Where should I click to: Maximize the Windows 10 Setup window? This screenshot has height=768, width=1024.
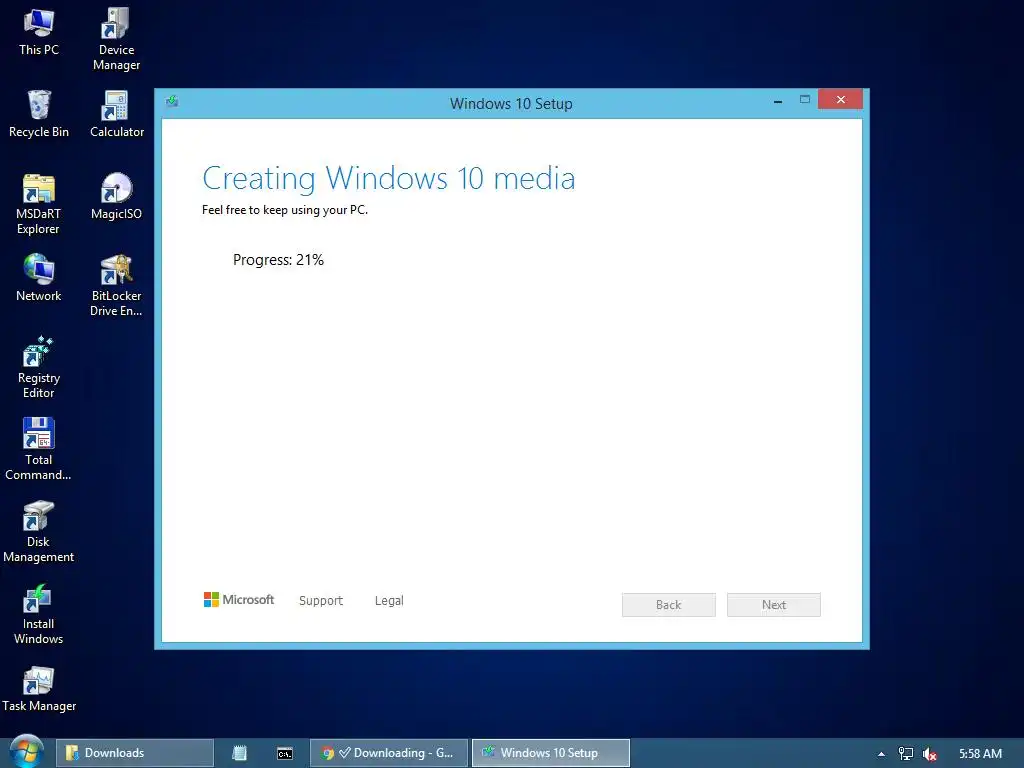pyautogui.click(x=805, y=99)
